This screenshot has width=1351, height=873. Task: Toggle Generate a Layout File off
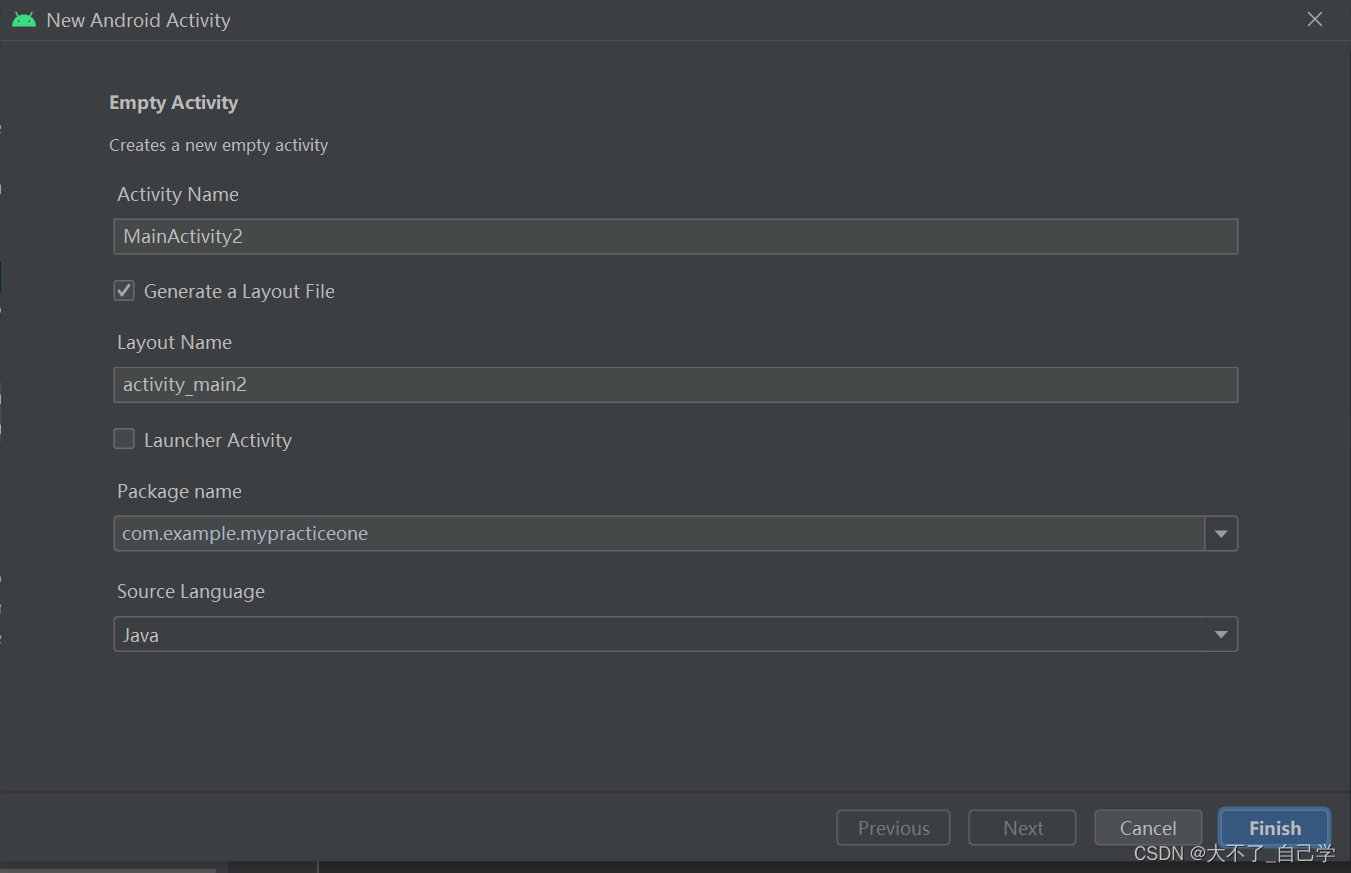123,290
